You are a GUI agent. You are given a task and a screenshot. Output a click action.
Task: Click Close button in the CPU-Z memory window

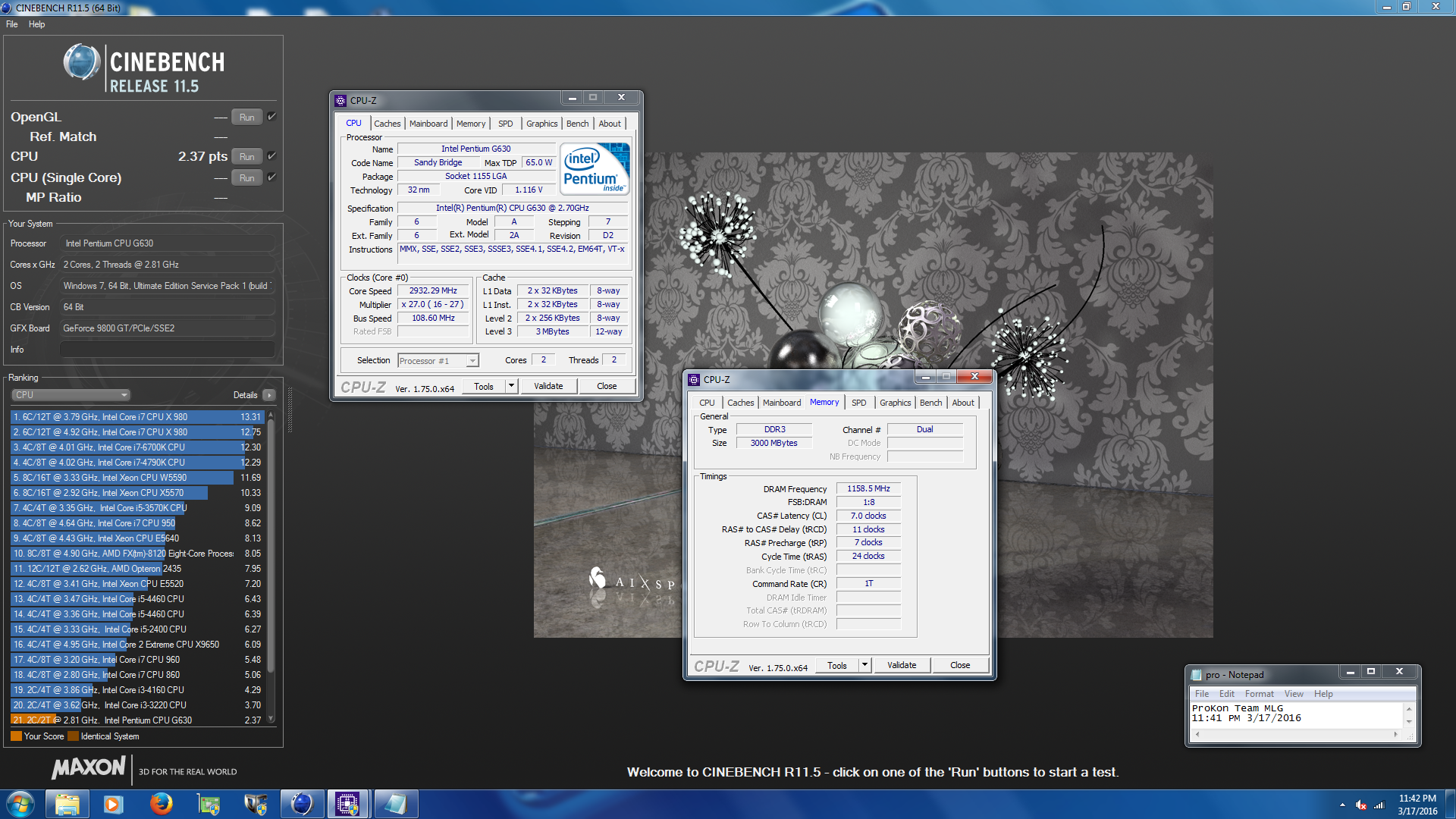pyautogui.click(x=960, y=665)
